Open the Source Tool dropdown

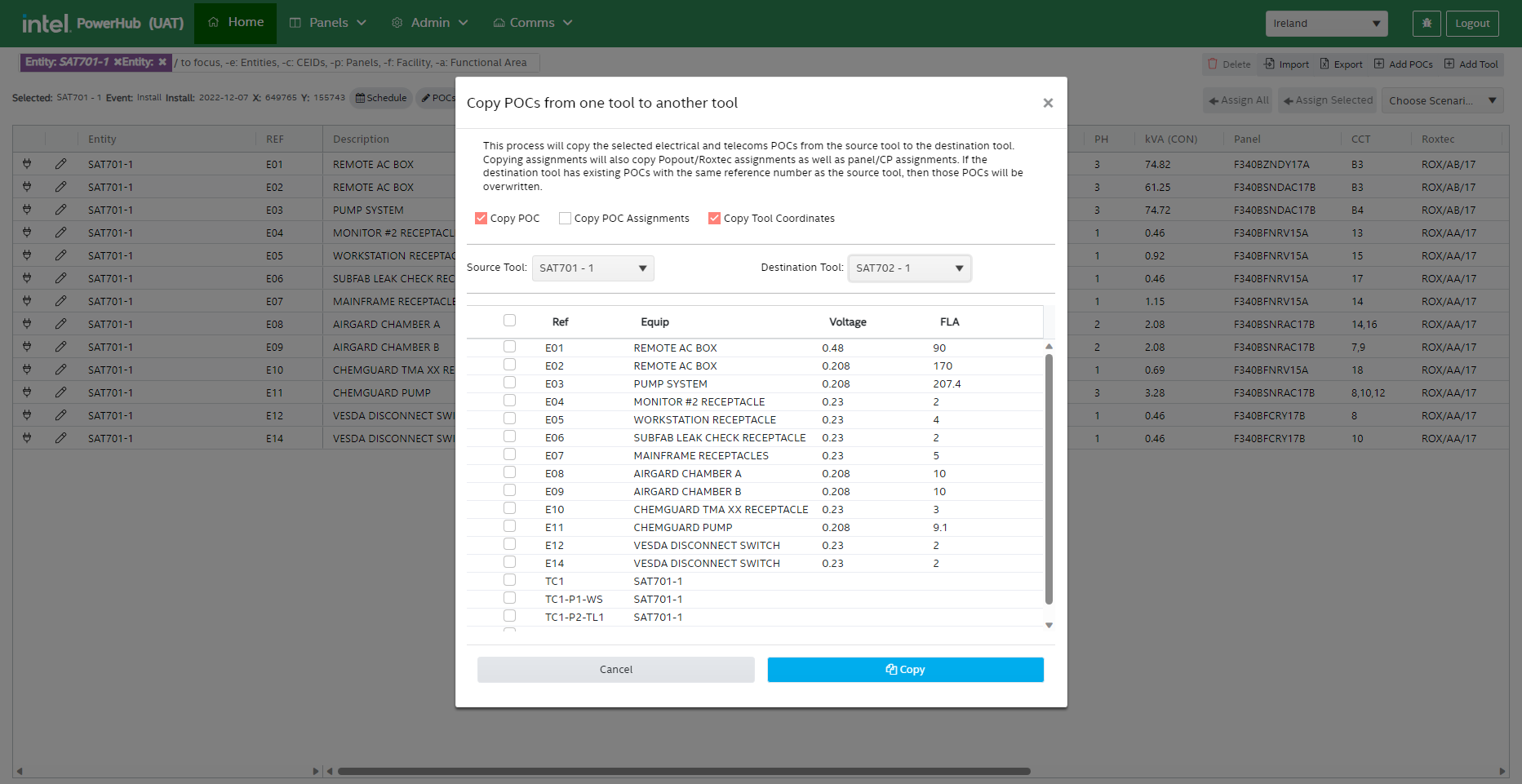click(x=592, y=268)
